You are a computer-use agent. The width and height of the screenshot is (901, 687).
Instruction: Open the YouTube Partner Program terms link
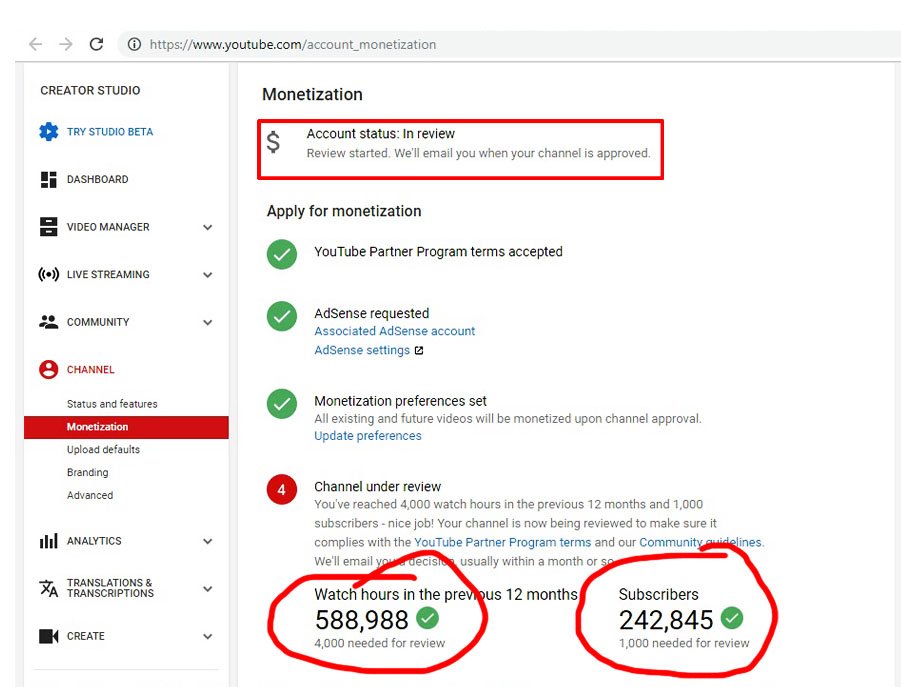click(x=502, y=542)
